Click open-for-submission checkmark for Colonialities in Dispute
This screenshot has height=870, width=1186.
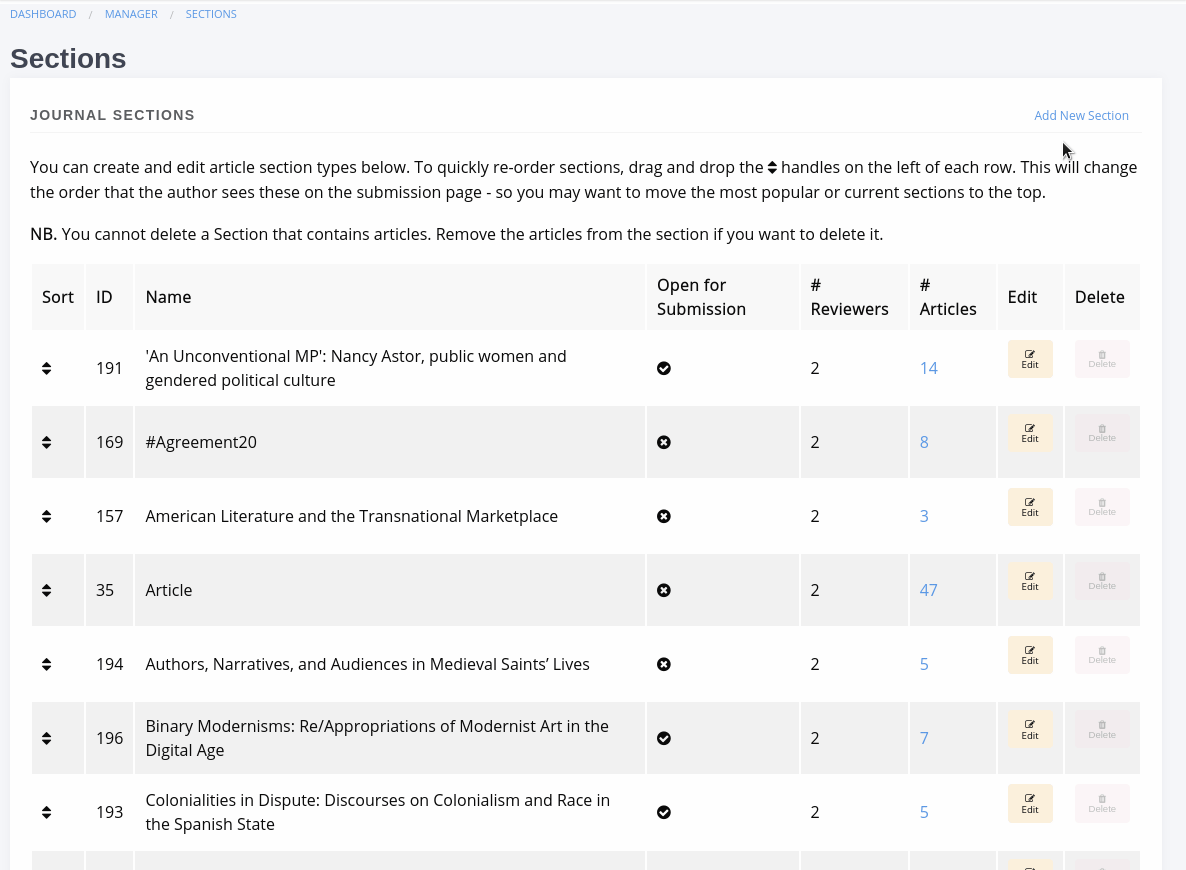pyautogui.click(x=663, y=813)
